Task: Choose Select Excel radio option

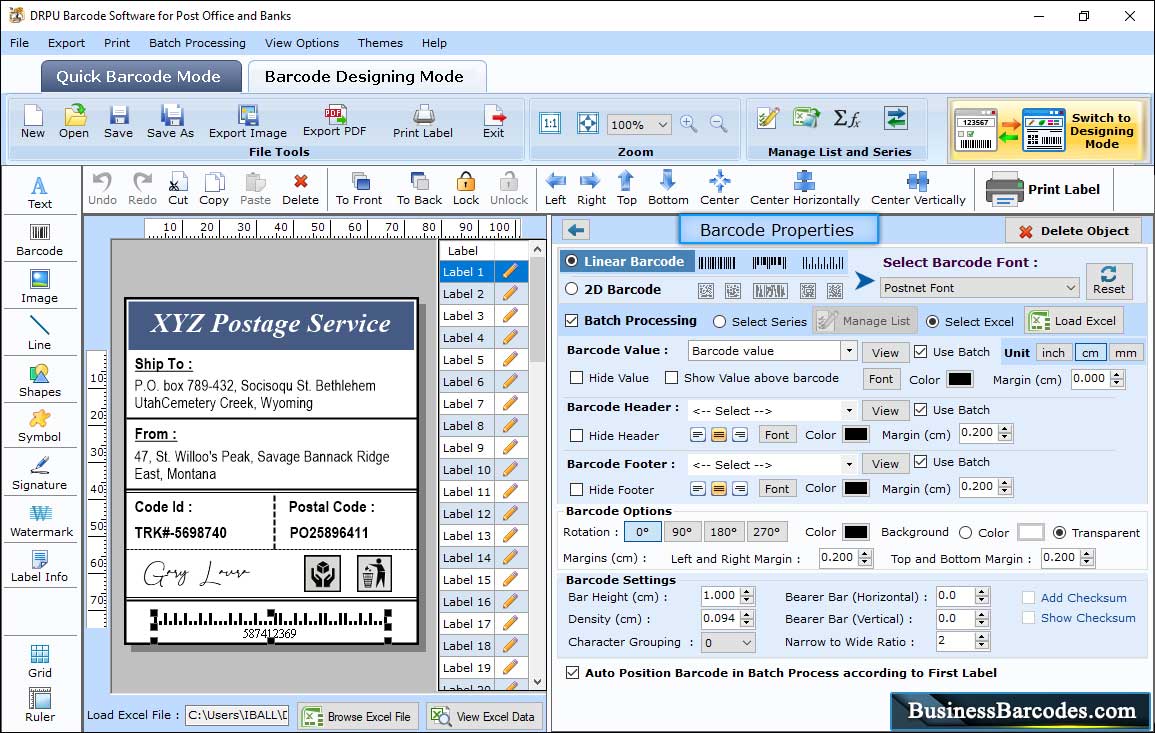Action: (933, 321)
